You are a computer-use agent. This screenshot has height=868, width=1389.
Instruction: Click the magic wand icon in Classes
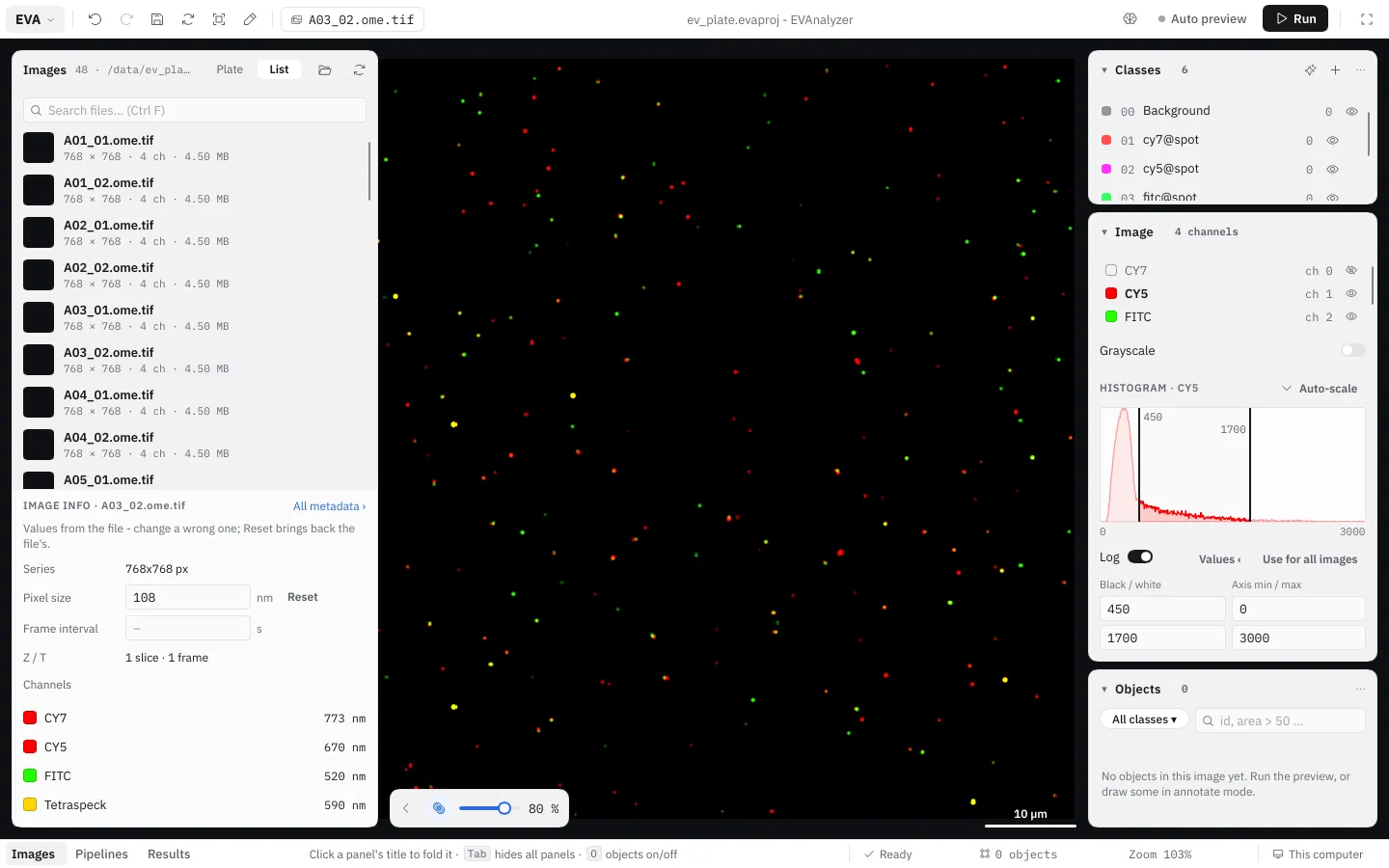pos(1310,70)
